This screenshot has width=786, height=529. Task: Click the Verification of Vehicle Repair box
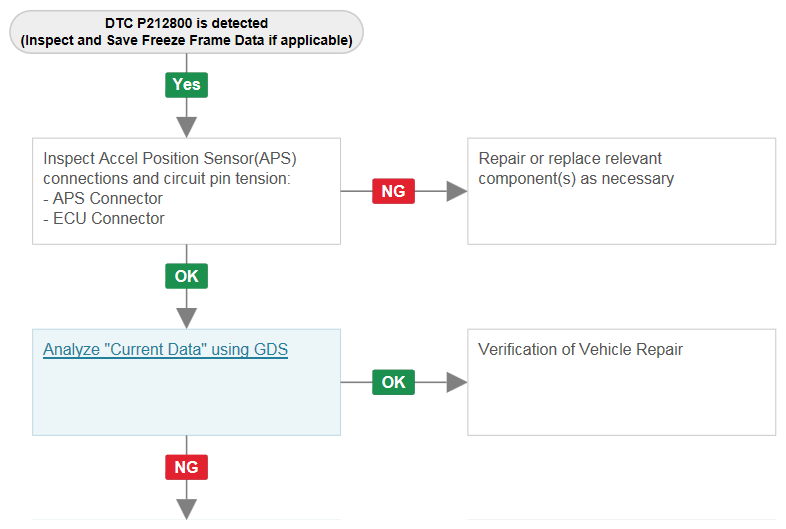click(x=622, y=382)
